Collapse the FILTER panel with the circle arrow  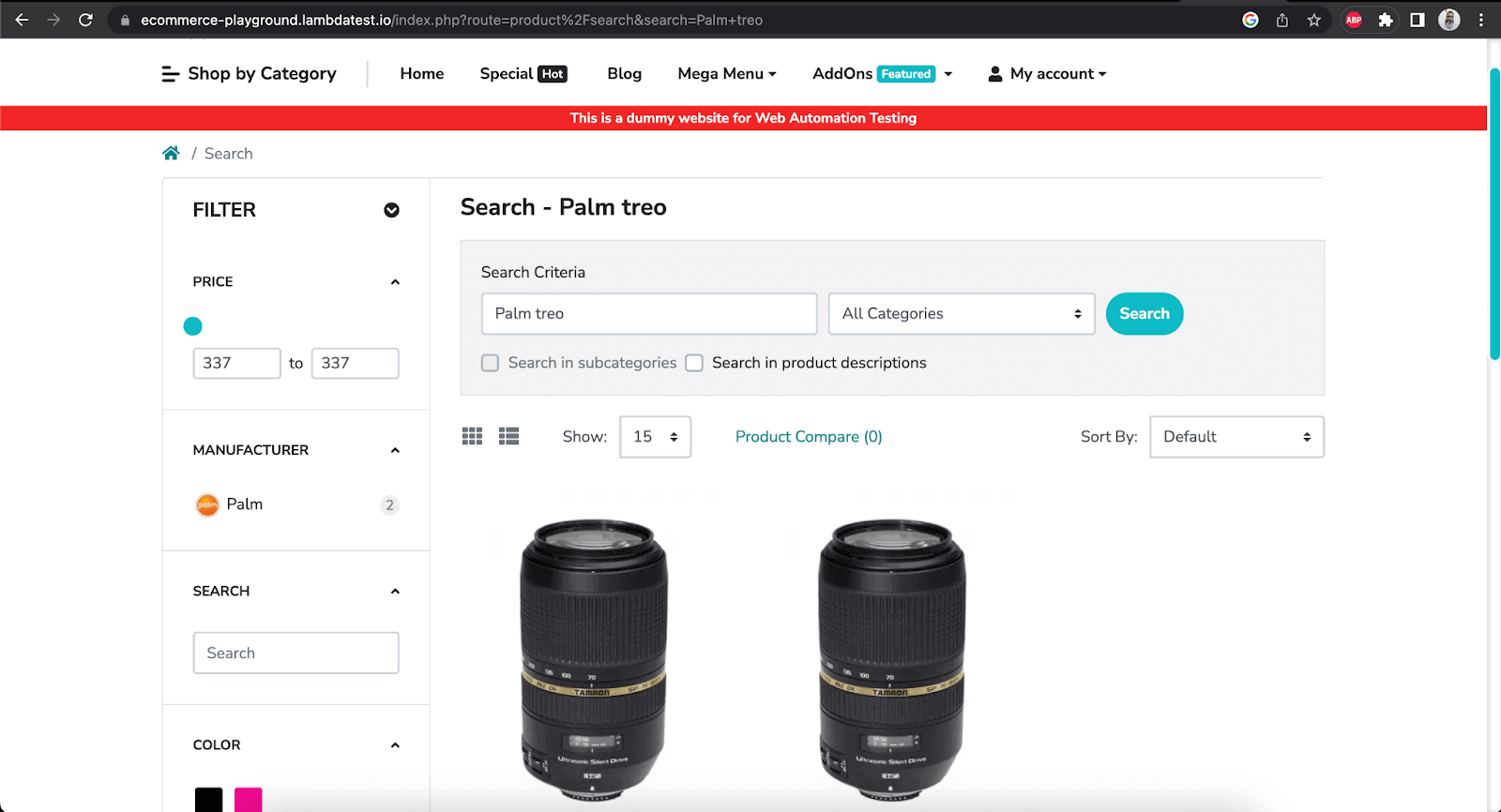pos(391,210)
